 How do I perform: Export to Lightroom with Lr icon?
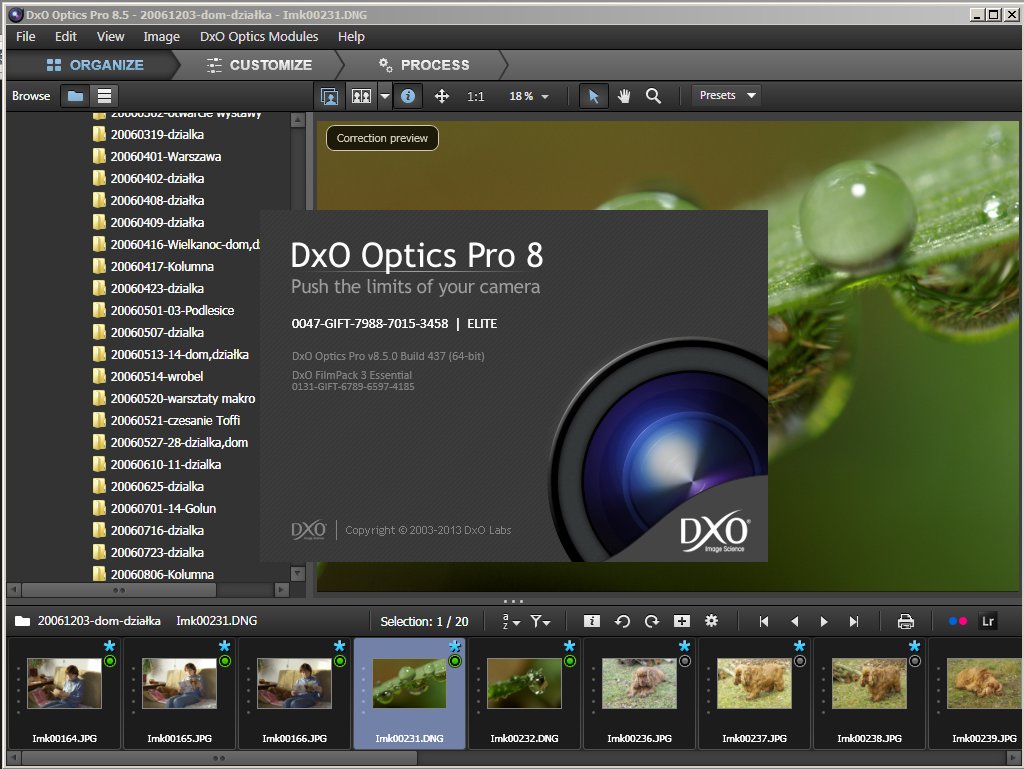[x=988, y=621]
